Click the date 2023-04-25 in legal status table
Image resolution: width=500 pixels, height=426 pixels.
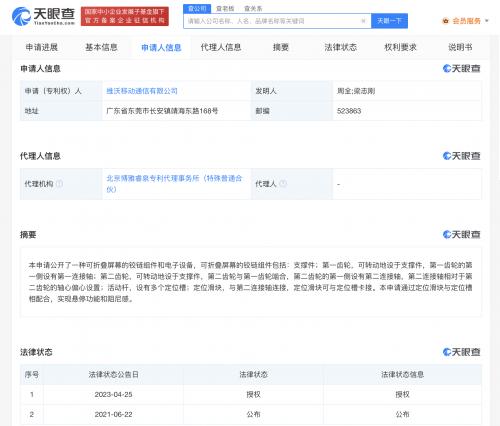[x=113, y=395]
